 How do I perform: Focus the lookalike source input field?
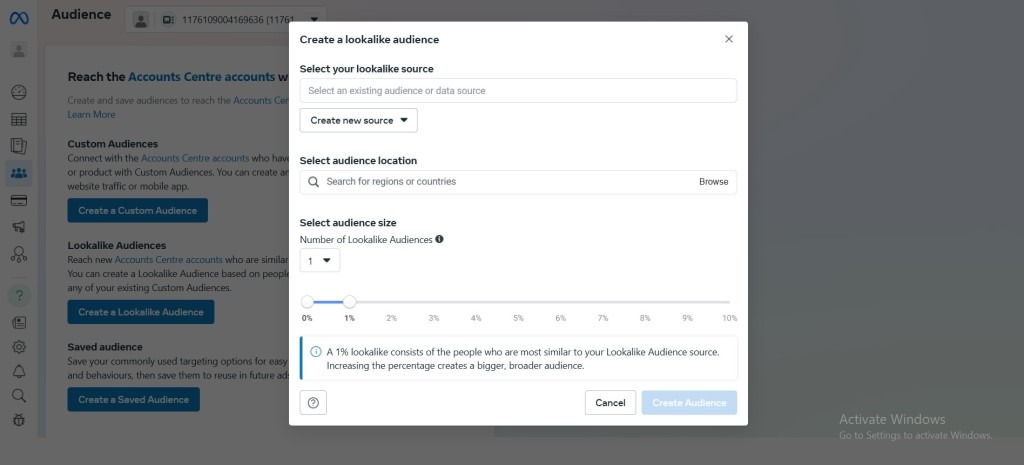click(518, 91)
